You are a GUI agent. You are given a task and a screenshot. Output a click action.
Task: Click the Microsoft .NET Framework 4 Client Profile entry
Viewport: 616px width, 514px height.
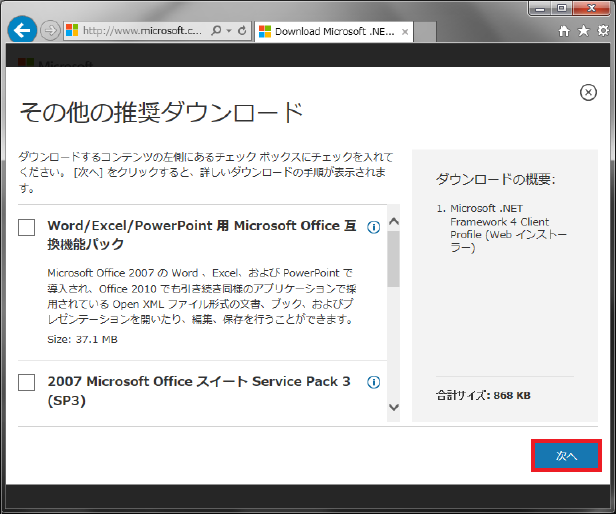508,228
